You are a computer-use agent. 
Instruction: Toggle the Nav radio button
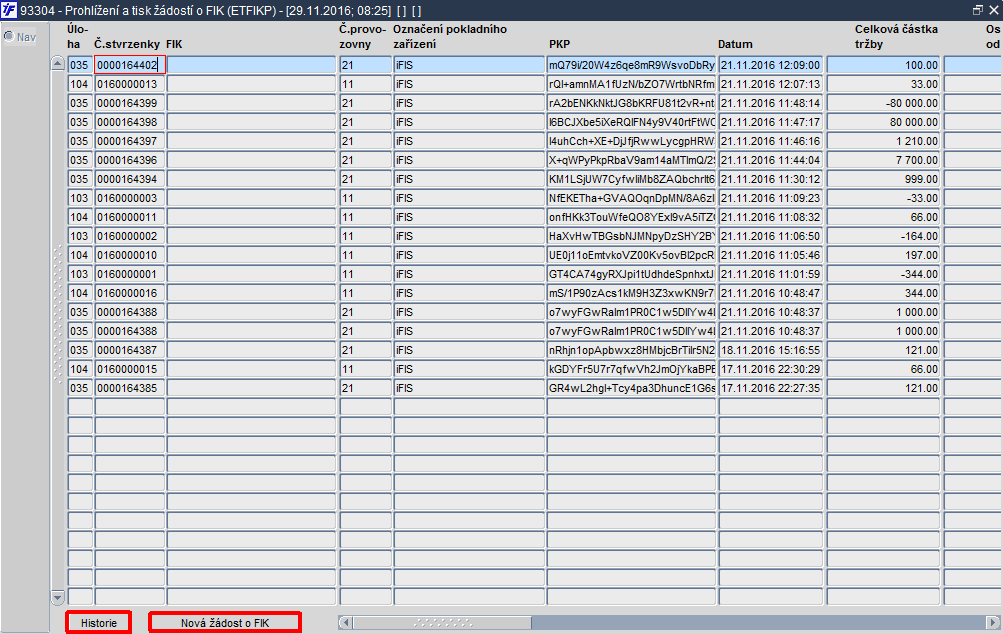click(9, 36)
